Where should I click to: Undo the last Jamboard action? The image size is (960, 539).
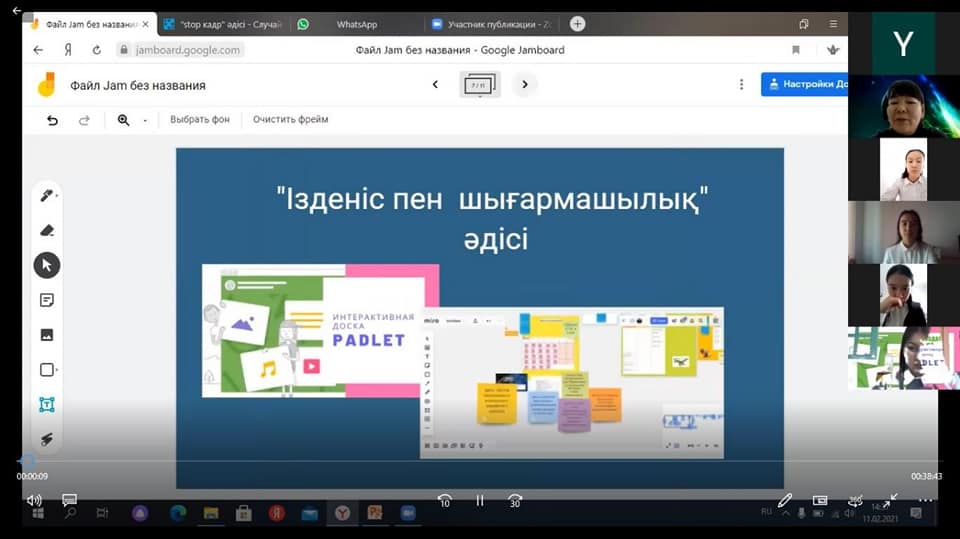[52, 120]
